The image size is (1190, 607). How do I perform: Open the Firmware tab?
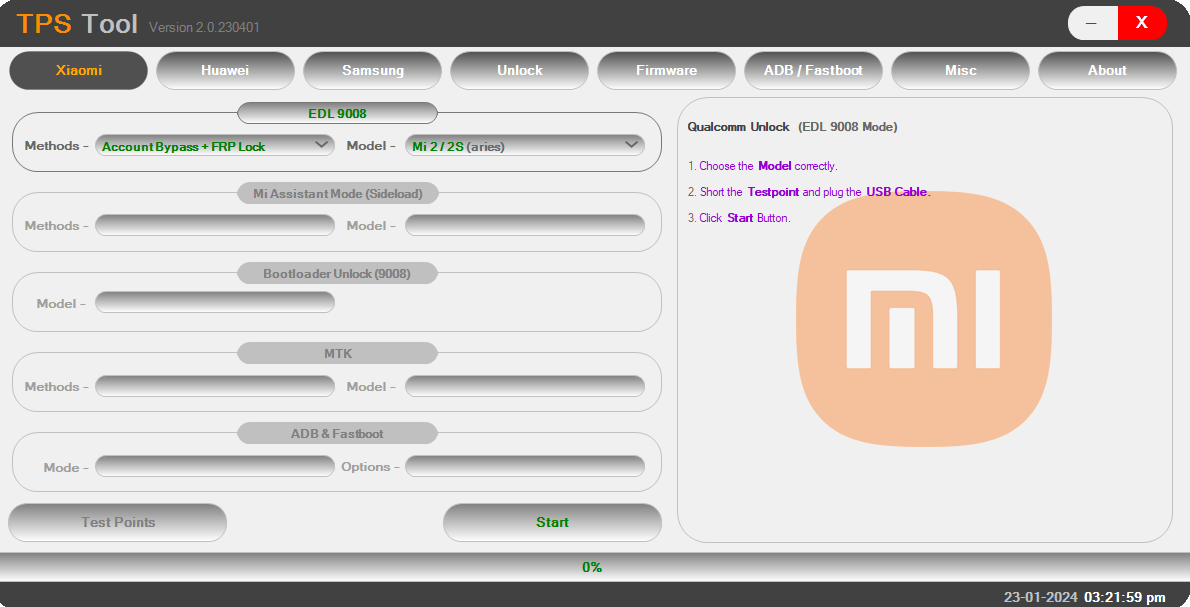[x=666, y=71]
